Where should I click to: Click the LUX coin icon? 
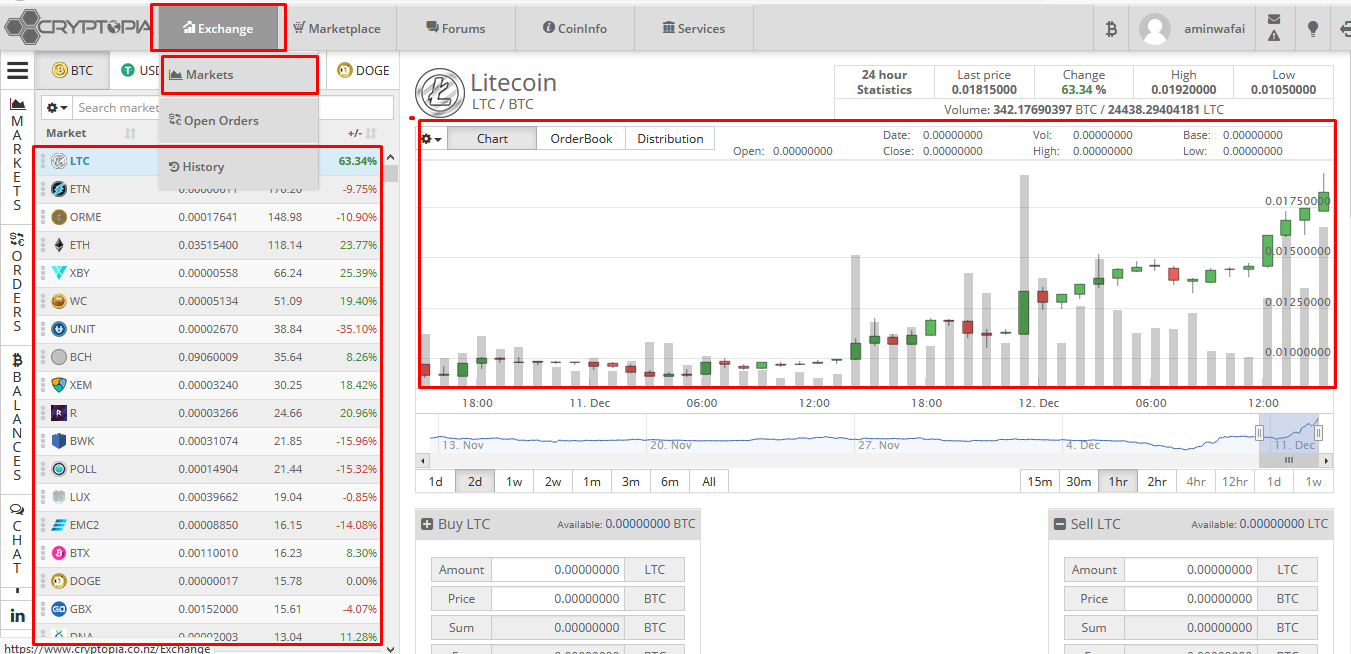58,497
